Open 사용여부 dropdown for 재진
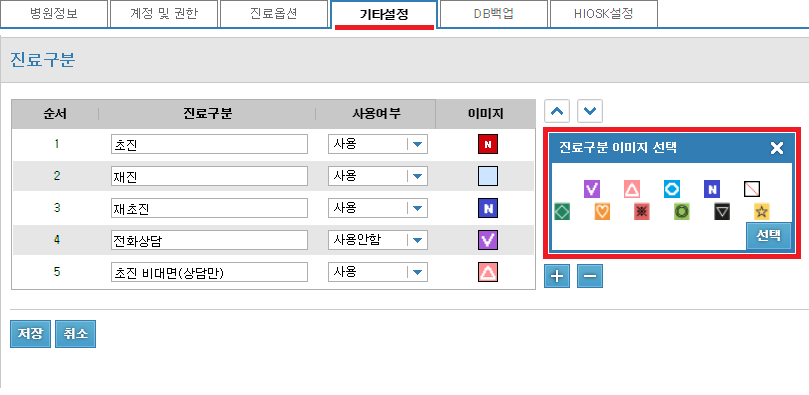 (378, 176)
